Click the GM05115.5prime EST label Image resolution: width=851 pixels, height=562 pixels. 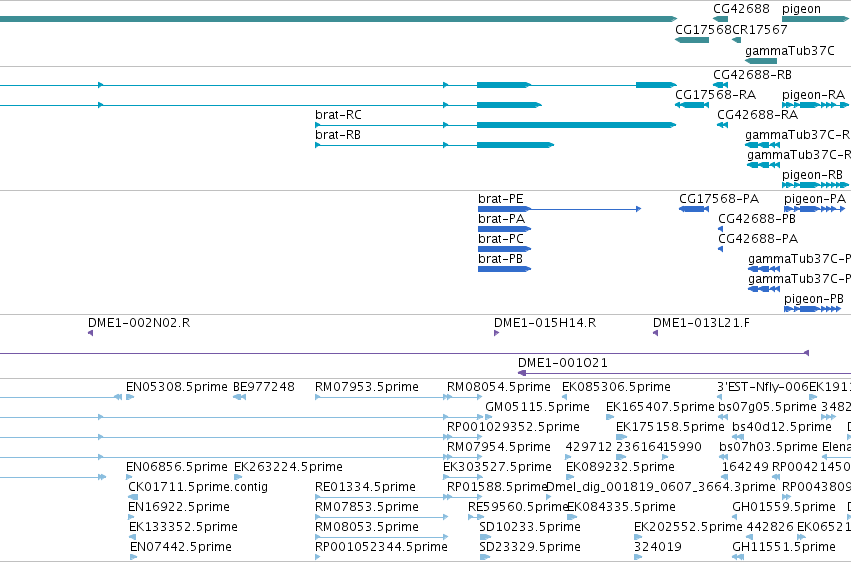tap(537, 407)
